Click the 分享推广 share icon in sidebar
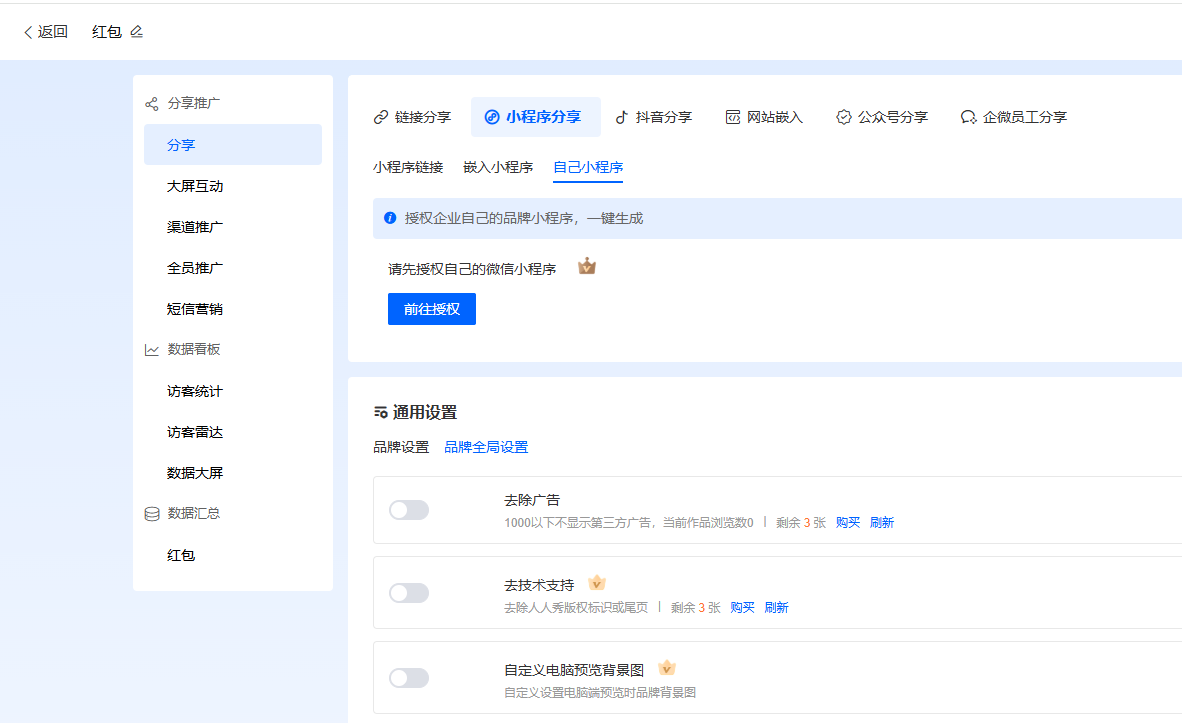The width and height of the screenshot is (1182, 723). click(152, 104)
